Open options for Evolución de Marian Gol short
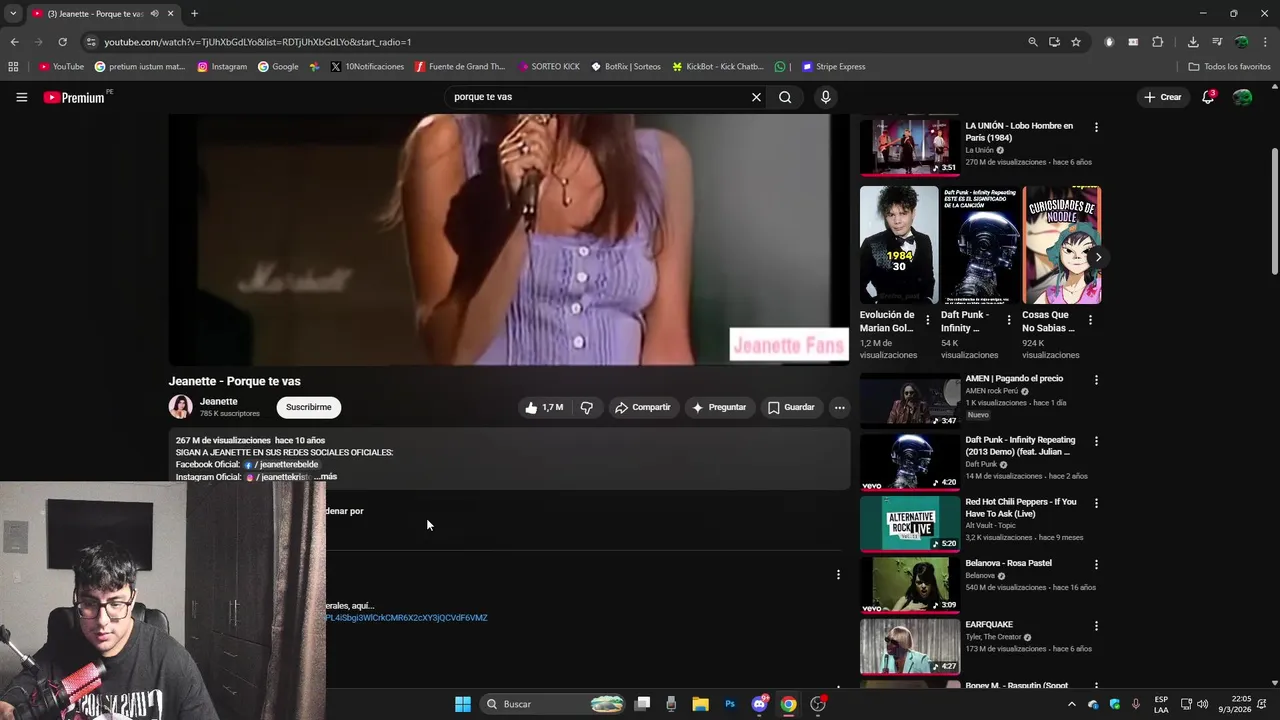The width and height of the screenshot is (1280, 720). click(x=927, y=320)
